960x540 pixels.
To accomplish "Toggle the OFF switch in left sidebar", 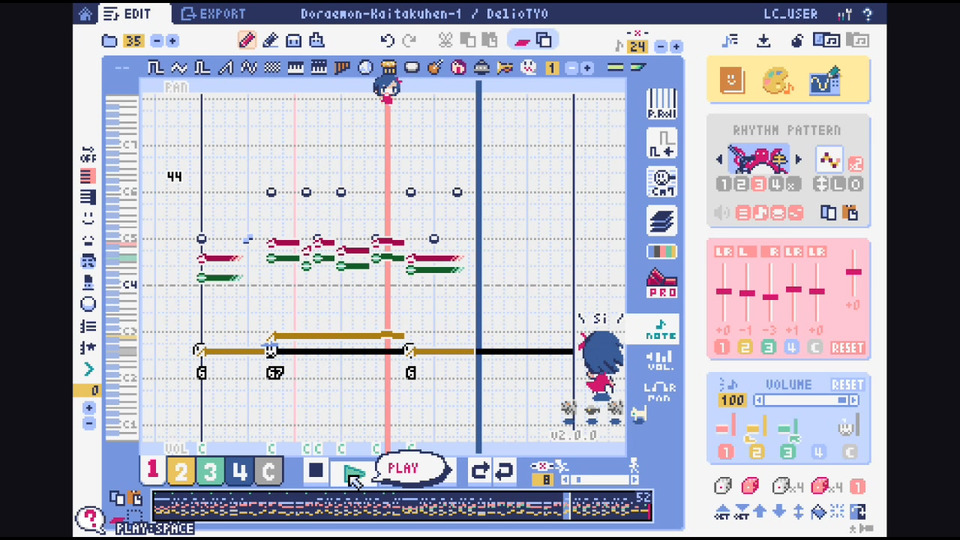I will (x=88, y=154).
